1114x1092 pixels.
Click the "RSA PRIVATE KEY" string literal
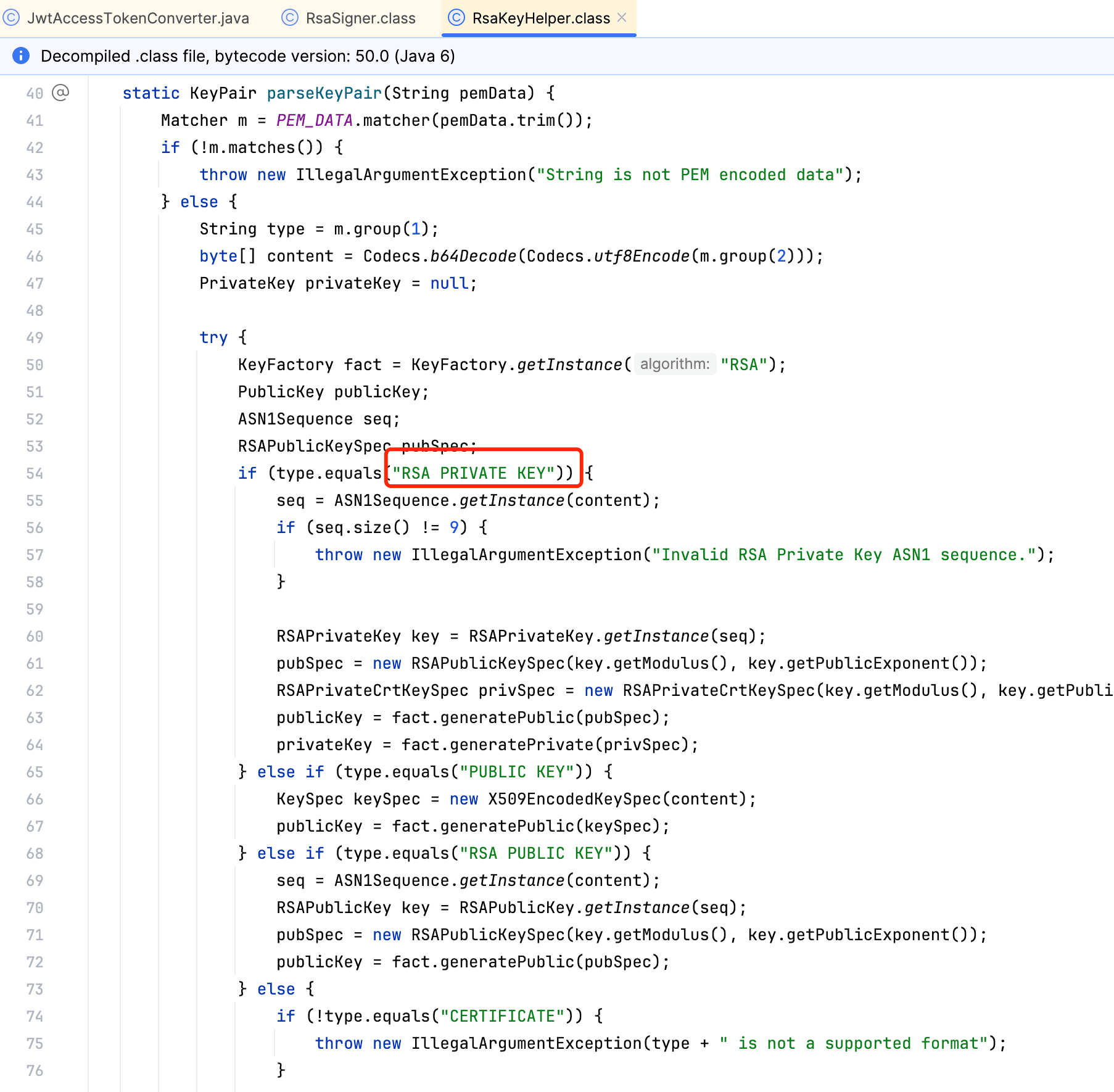coord(474,473)
